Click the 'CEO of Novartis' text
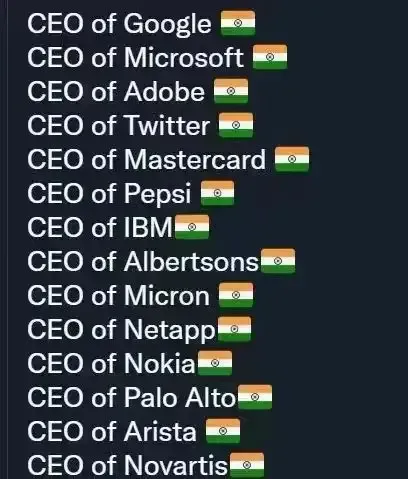Viewport: 408px width, 479px height. click(128, 466)
